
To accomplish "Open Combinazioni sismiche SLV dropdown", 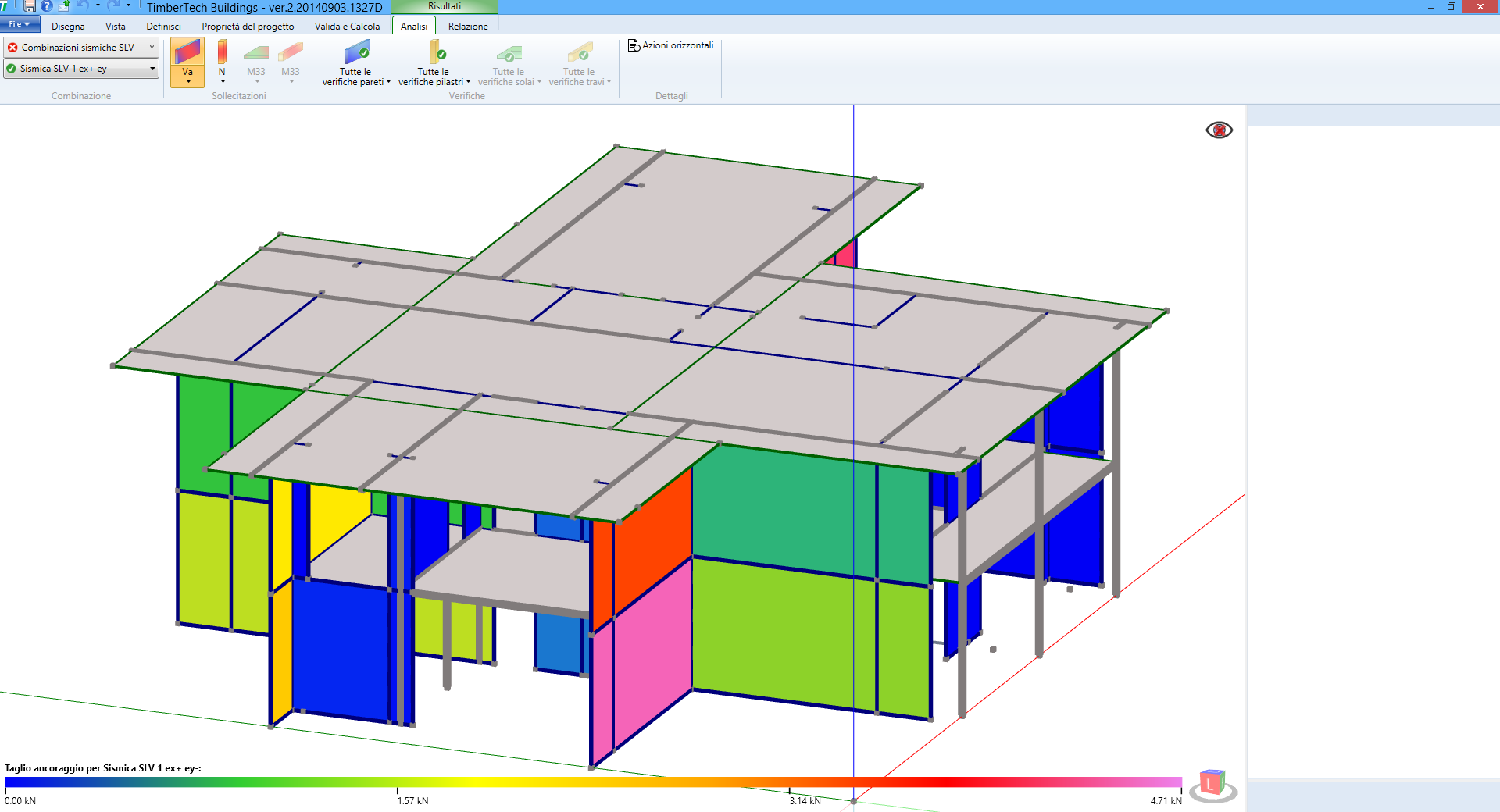I will [81, 48].
